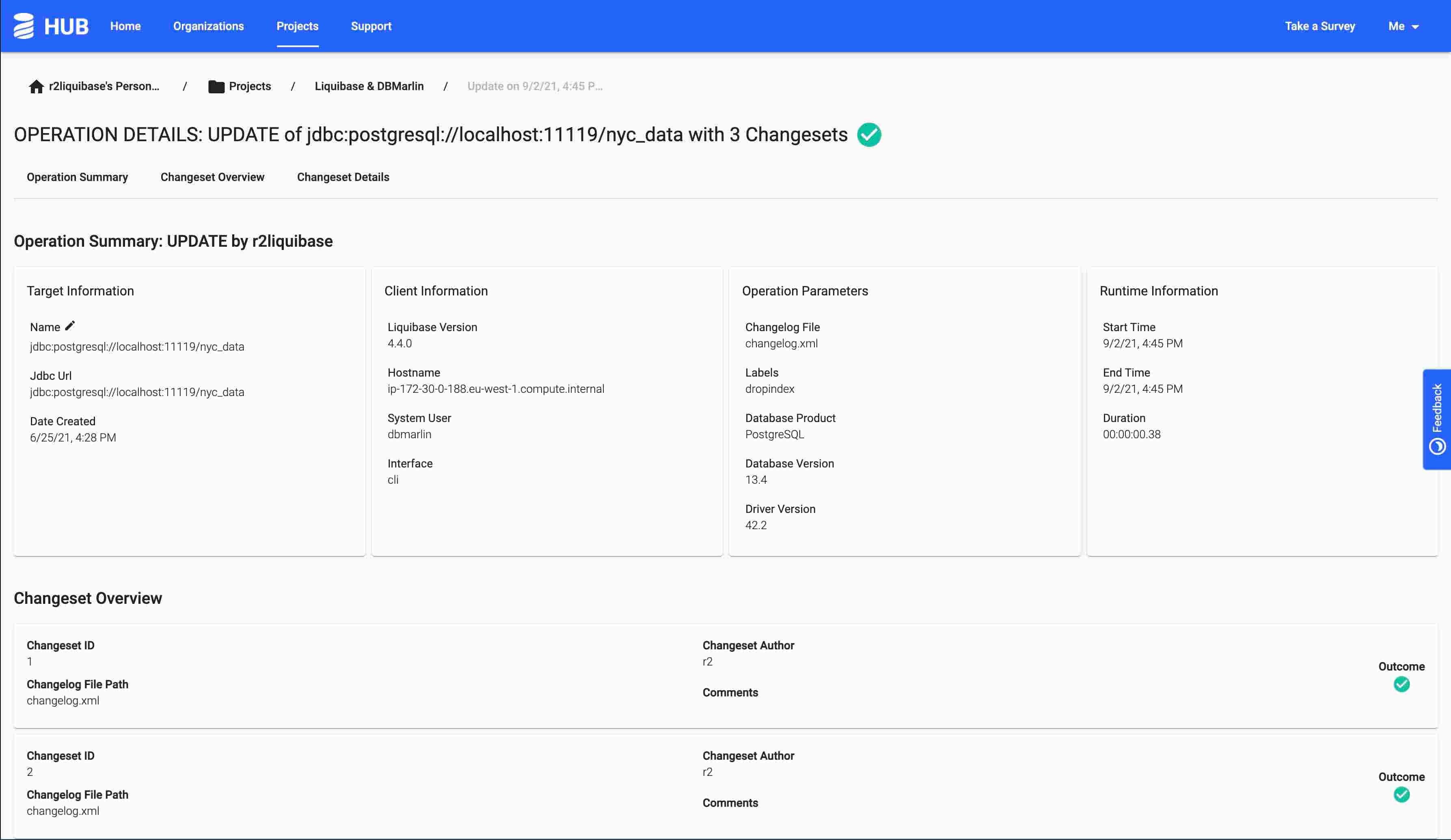Click the Interface value cli
Image resolution: width=1451 pixels, height=840 pixels.
pyautogui.click(x=393, y=480)
